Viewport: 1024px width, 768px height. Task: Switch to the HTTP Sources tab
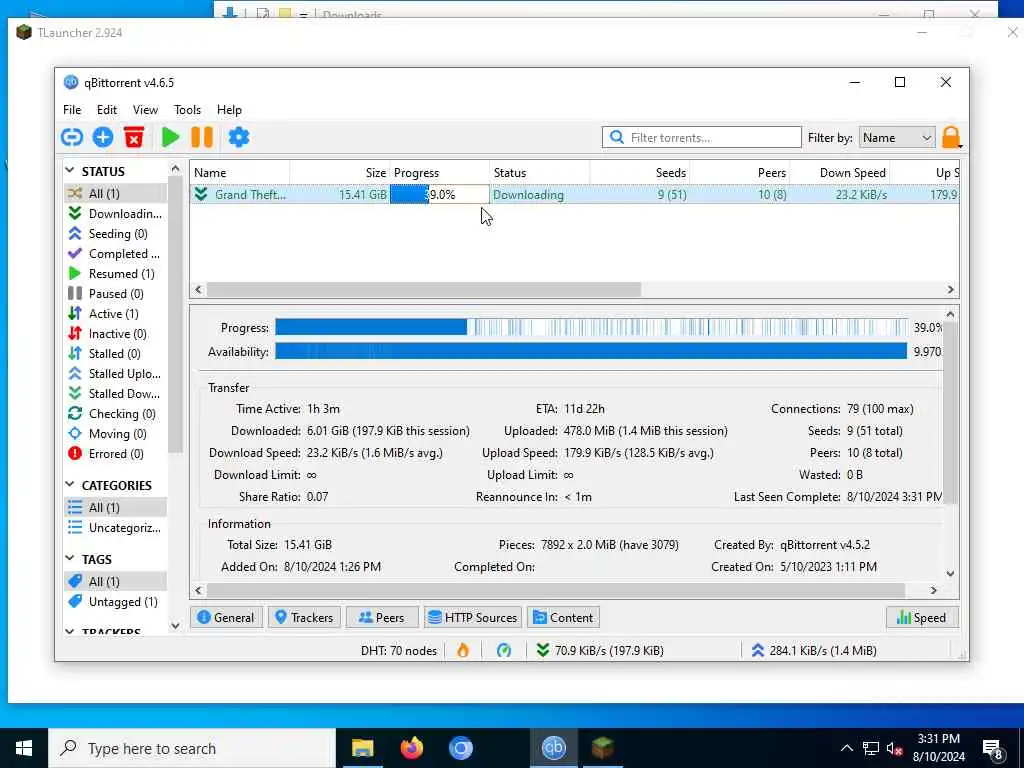[473, 617]
